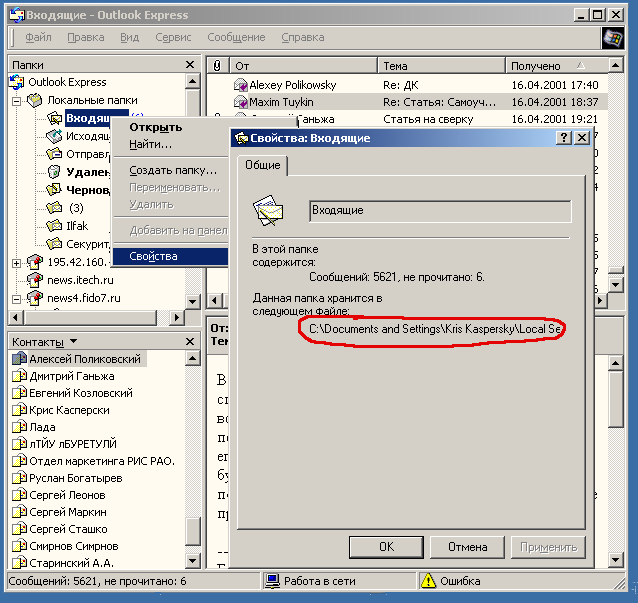Click the Outlook Express root icon in the tree

coord(16,82)
